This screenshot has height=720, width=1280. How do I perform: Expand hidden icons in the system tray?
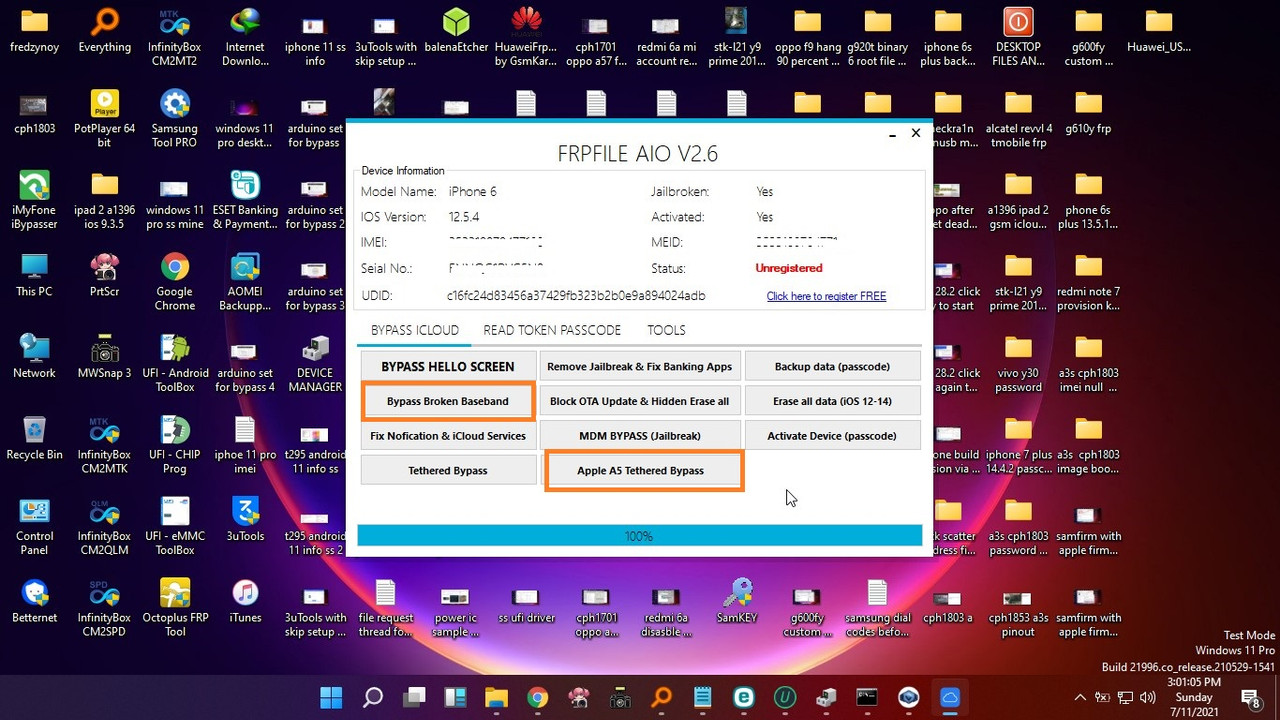pyautogui.click(x=1079, y=699)
